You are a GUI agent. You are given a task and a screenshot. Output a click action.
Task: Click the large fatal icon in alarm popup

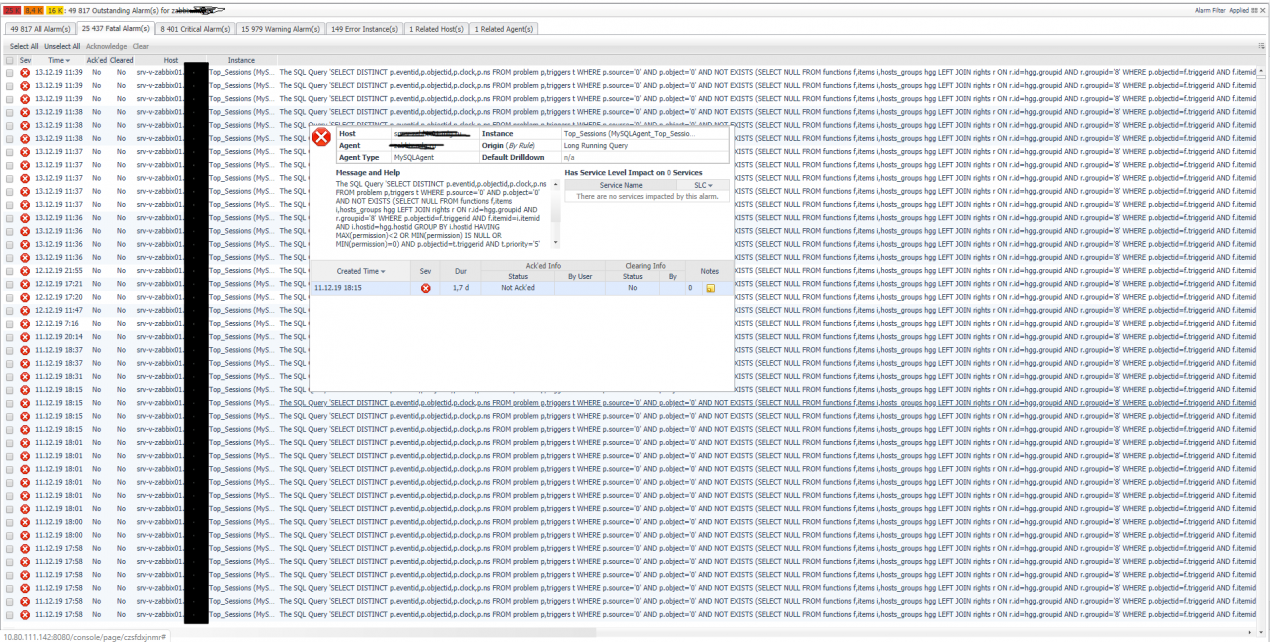tap(321, 137)
